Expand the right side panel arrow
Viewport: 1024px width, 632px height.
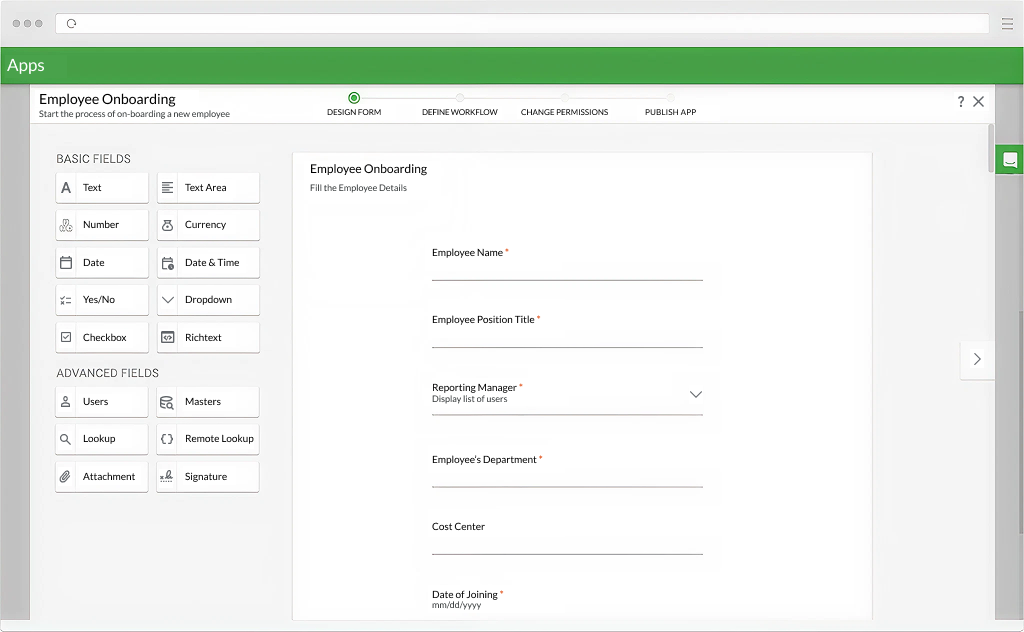(977, 359)
